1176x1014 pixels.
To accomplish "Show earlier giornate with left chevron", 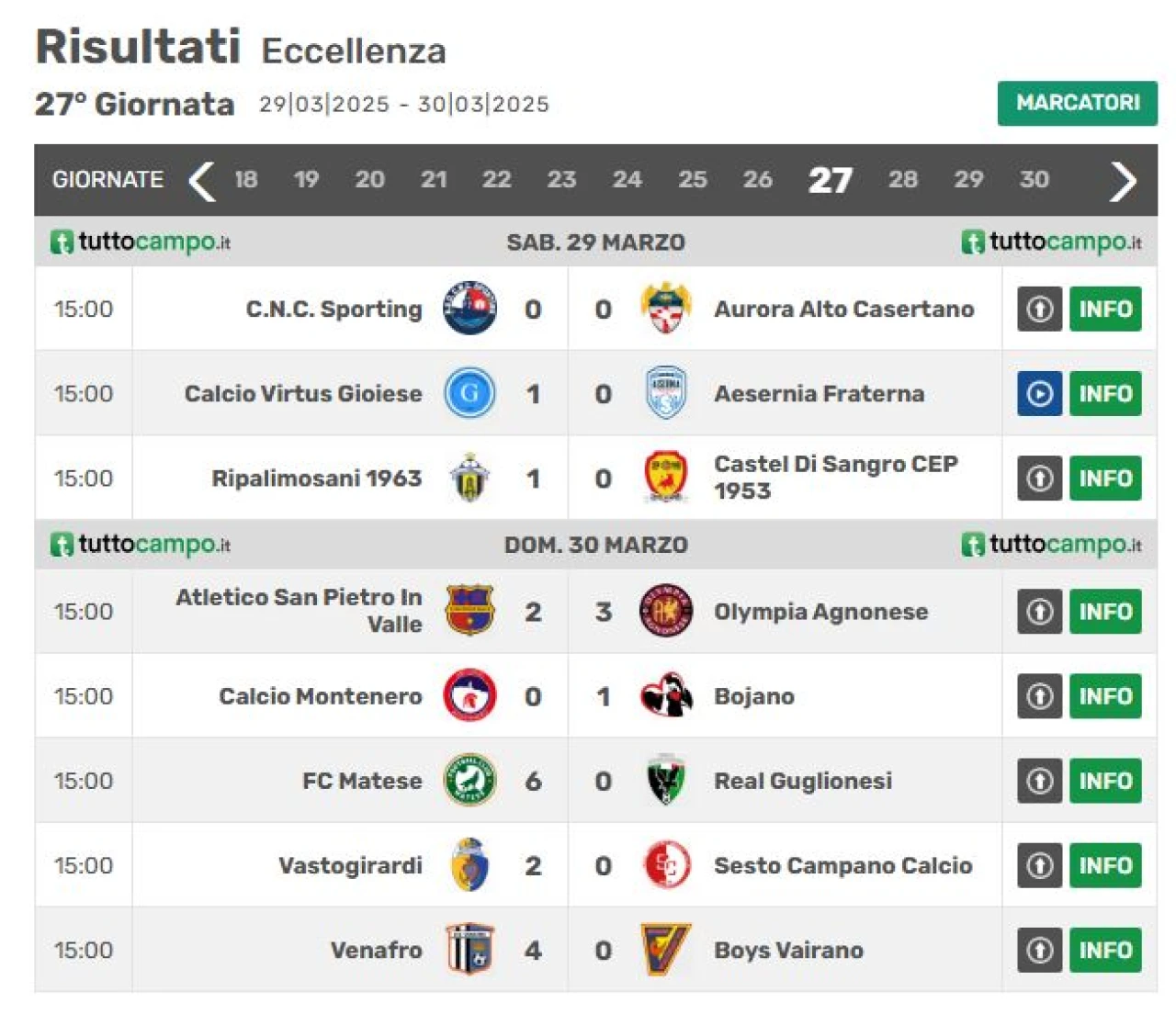I will pos(202,180).
